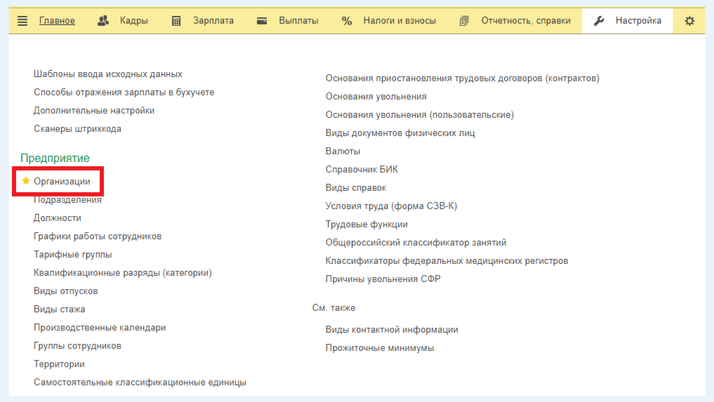Open Трудовые функции
Viewport: 714px width, 402px height.
coord(367,224)
